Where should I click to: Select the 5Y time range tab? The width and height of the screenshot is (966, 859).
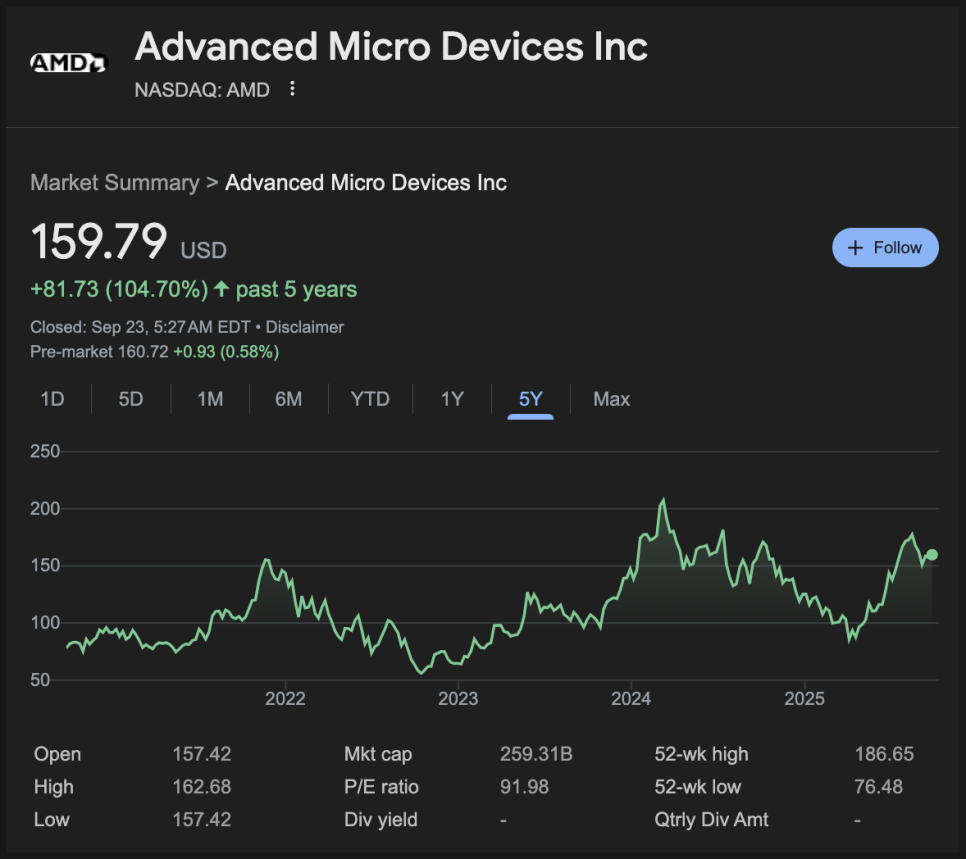[x=530, y=399]
